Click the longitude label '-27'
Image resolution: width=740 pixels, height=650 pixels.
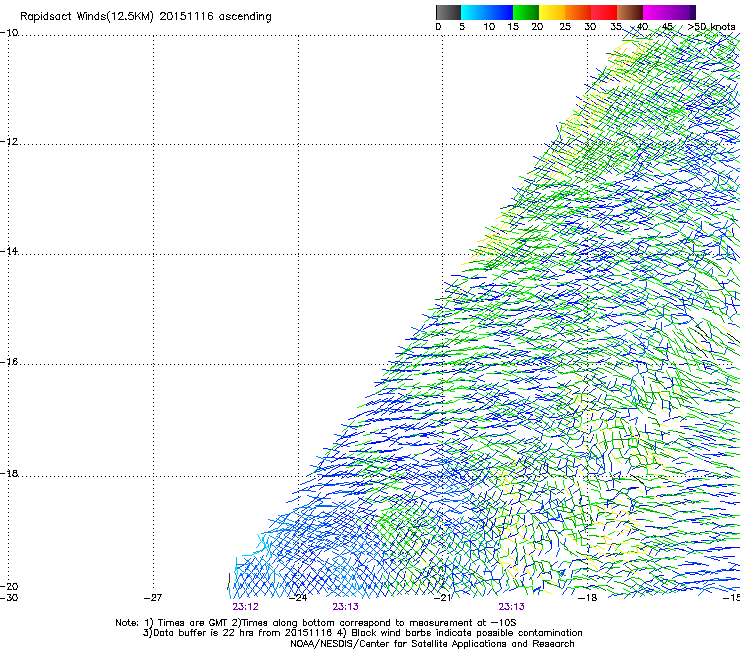[x=153, y=598]
